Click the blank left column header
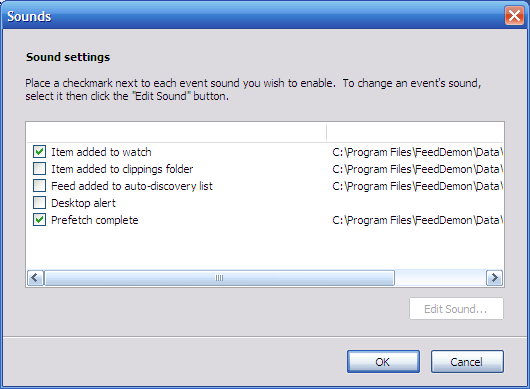The height and width of the screenshot is (389, 530). [x=176, y=132]
